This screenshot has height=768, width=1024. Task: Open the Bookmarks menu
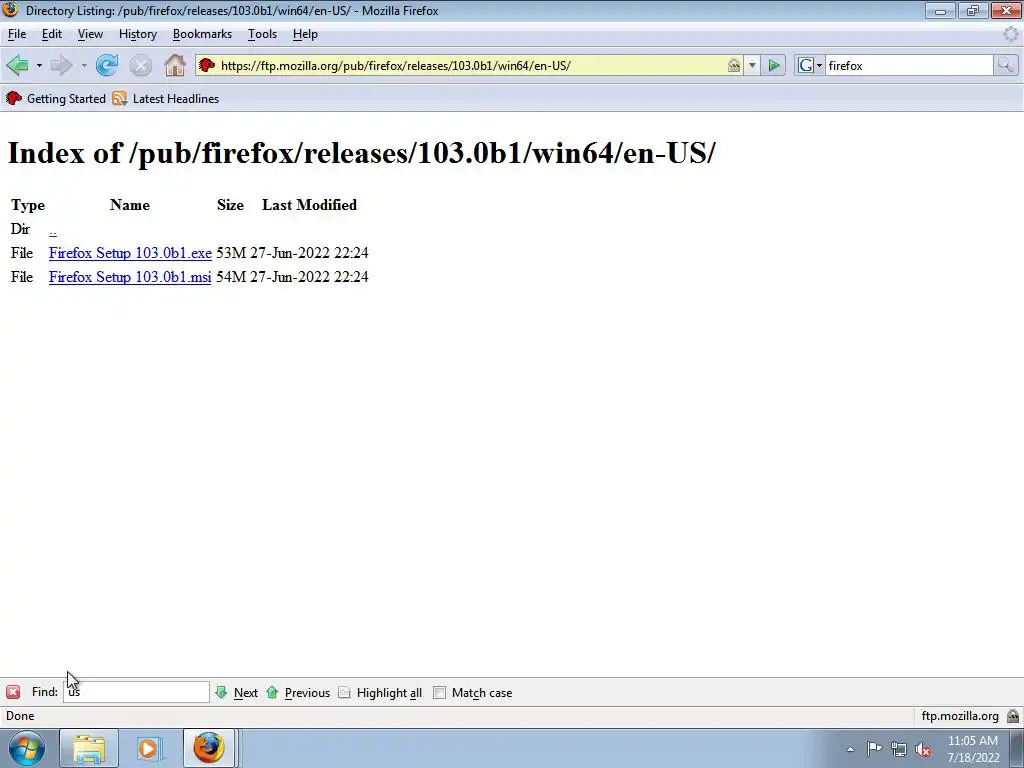[202, 34]
